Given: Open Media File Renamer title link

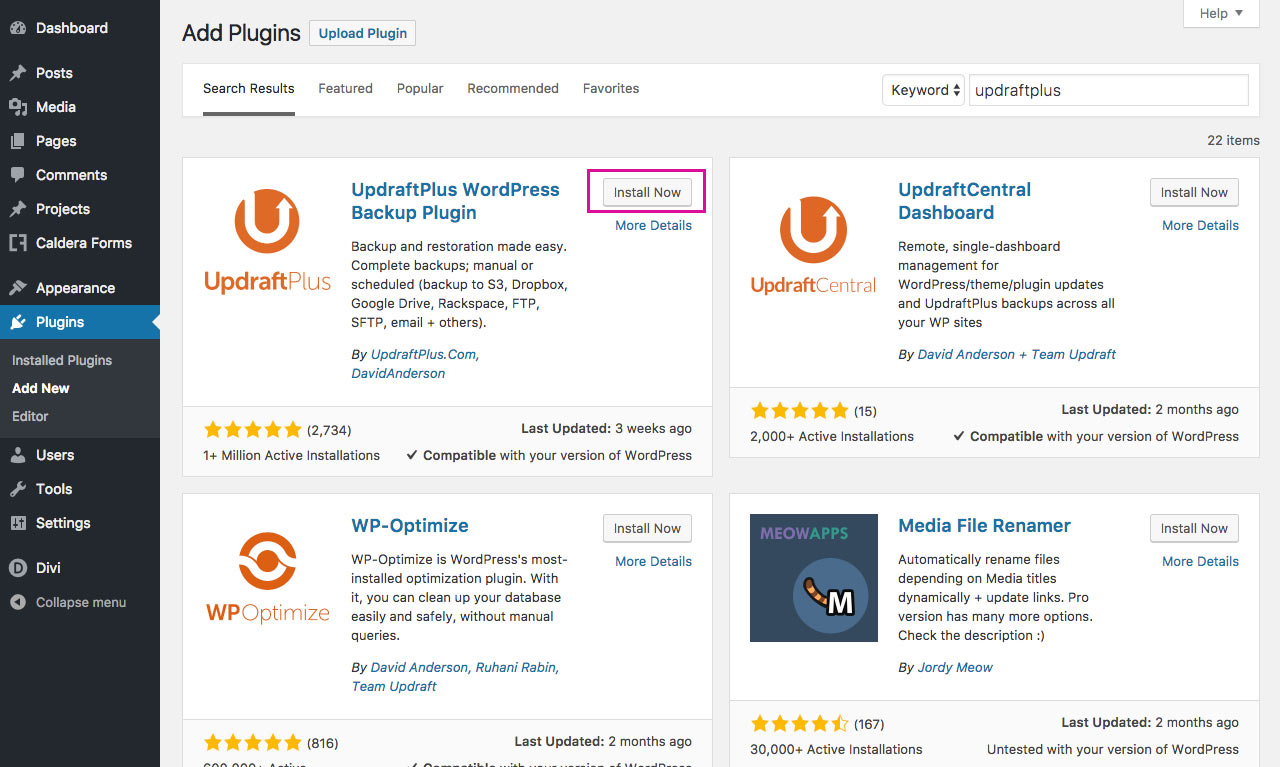Looking at the screenshot, I should tap(984, 526).
